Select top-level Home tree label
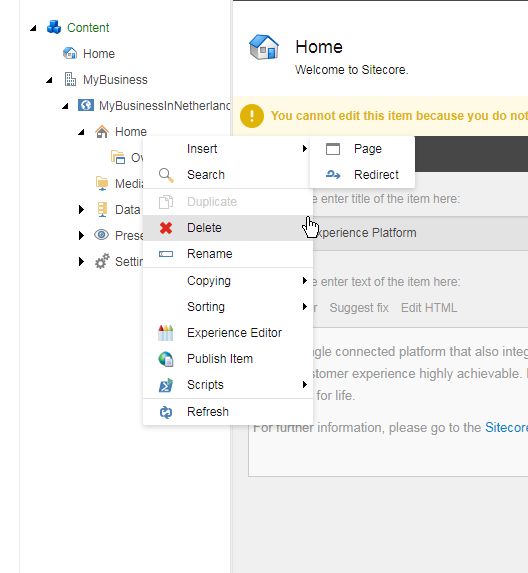This screenshot has height=573, width=528. pyautogui.click(x=99, y=54)
